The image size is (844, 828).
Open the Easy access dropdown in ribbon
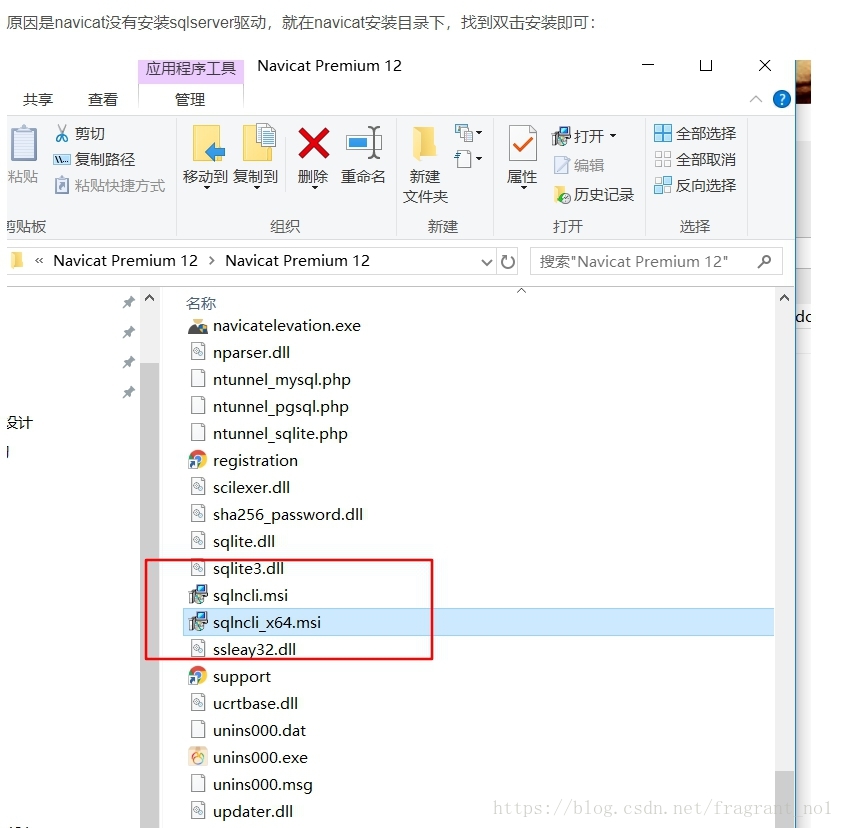(x=468, y=159)
